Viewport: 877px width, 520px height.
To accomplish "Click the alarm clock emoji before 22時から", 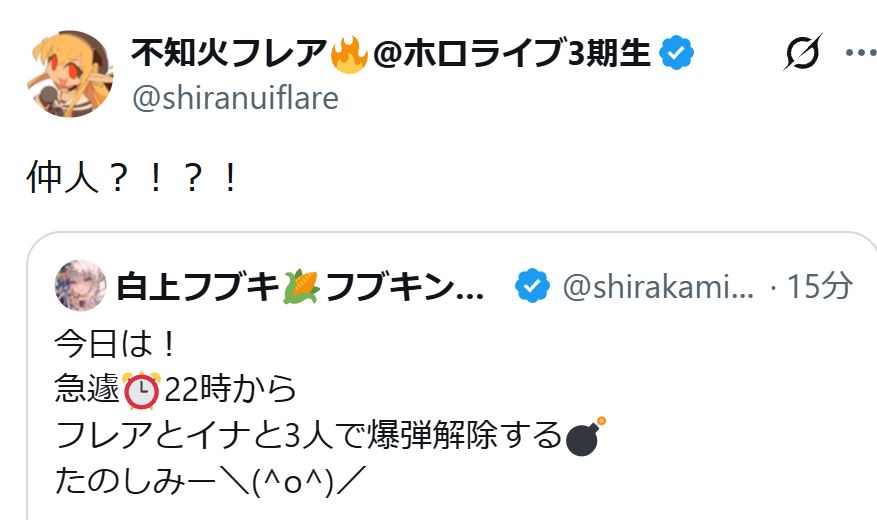I will 142,389.
